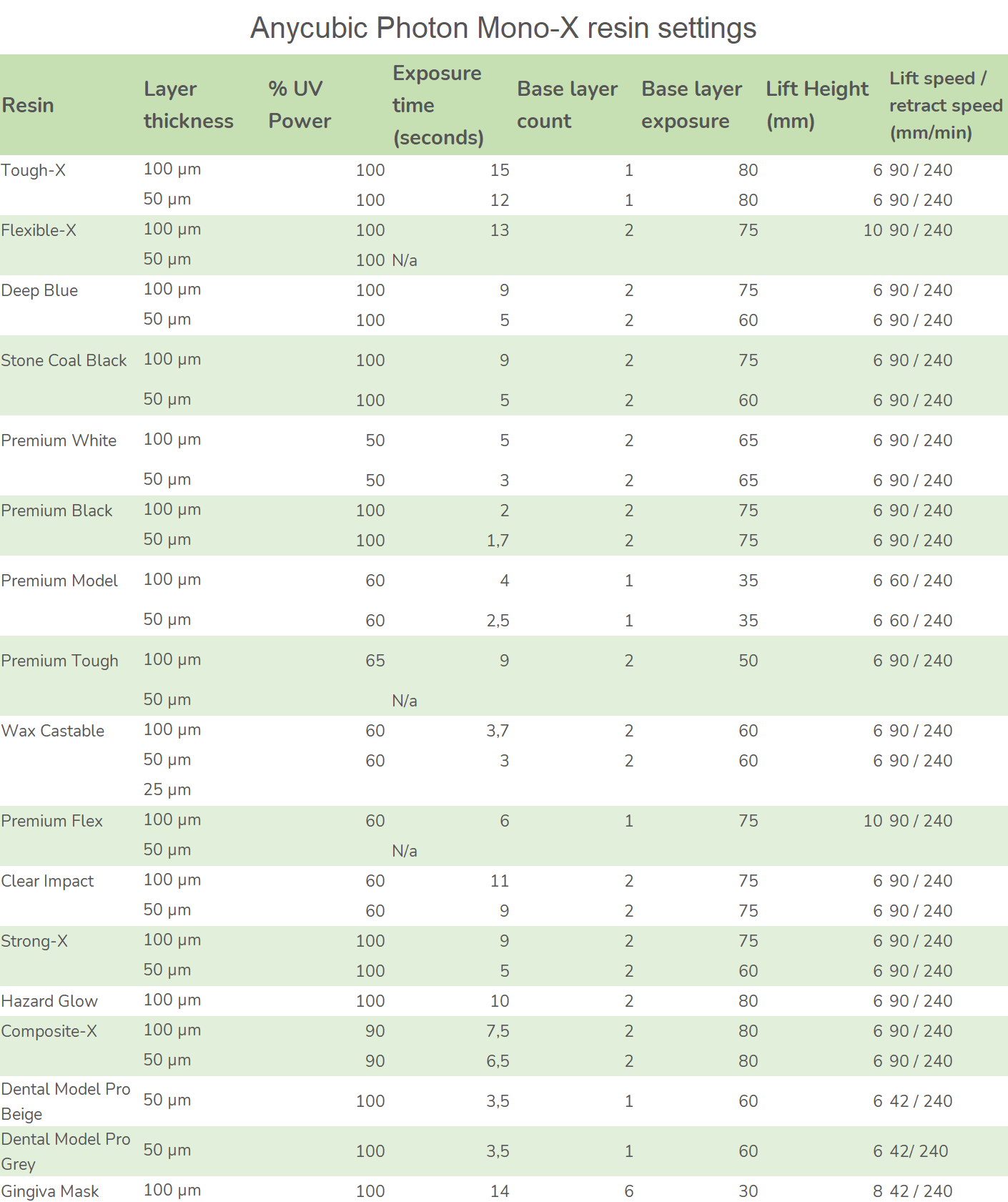Click the Composite-X resin name
1008x1202 pixels.
pos(49,1031)
